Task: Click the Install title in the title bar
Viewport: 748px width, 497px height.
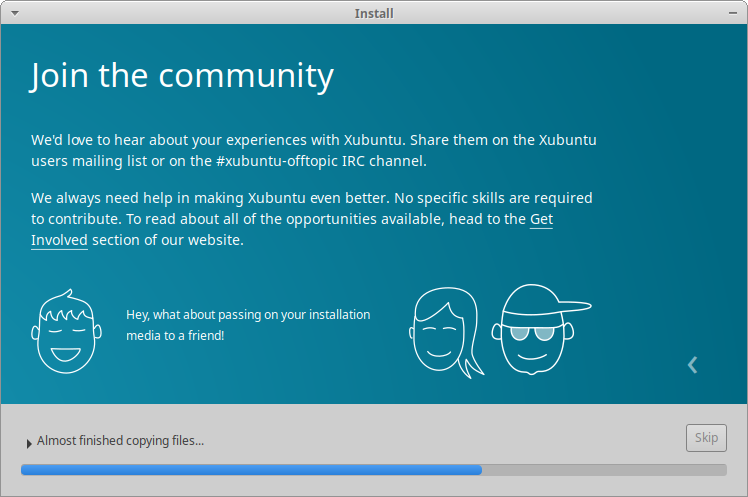Action: 374,13
